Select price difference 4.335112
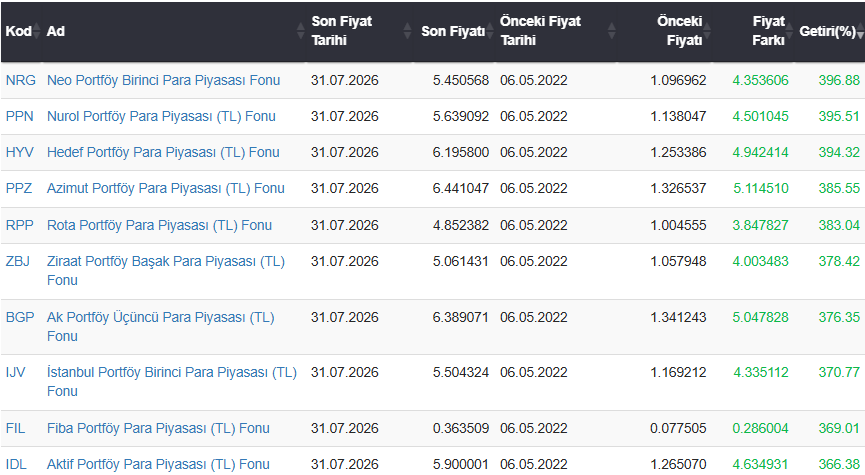Viewport: 865px width, 475px height. [761, 372]
